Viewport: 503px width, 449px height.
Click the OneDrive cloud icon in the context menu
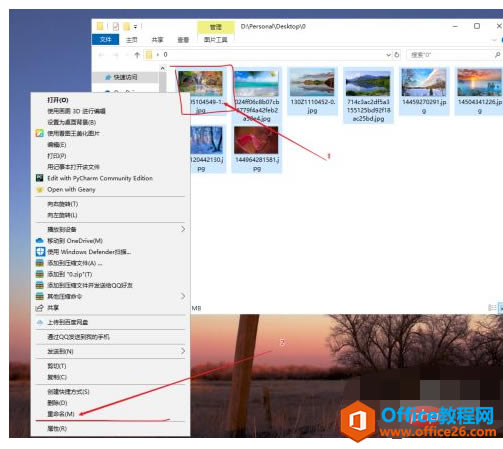39,240
